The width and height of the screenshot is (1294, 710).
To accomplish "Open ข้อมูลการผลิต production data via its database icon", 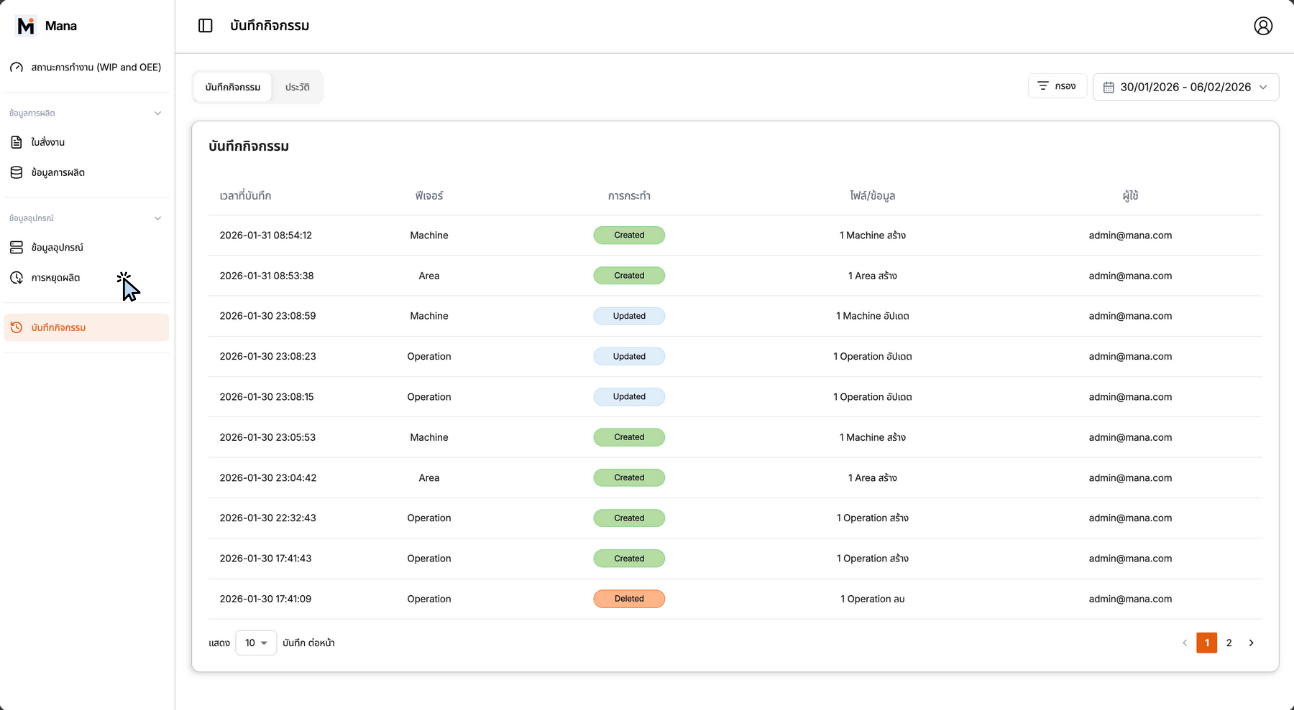I will (x=16, y=172).
